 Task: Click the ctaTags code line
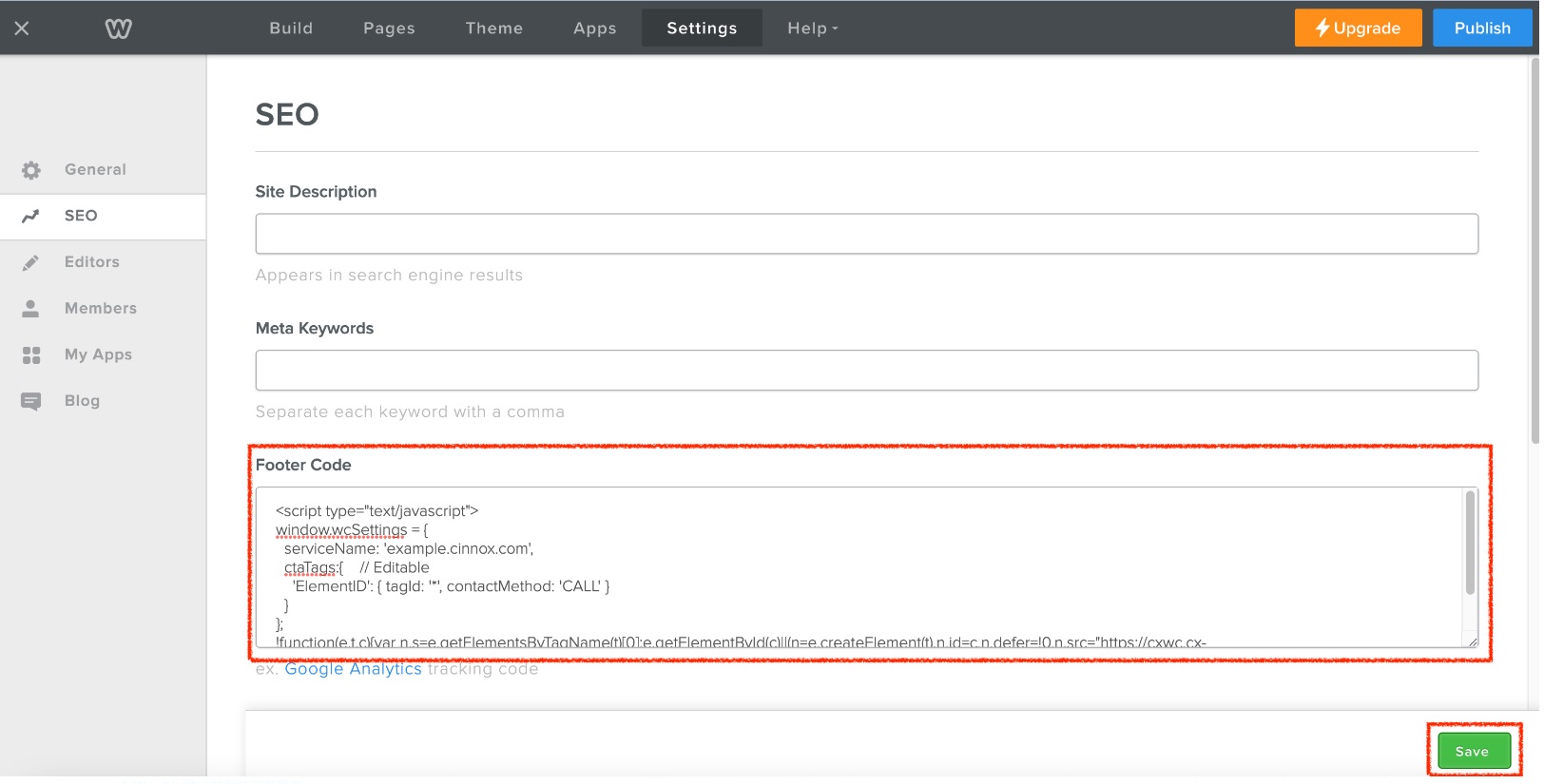pos(357,568)
